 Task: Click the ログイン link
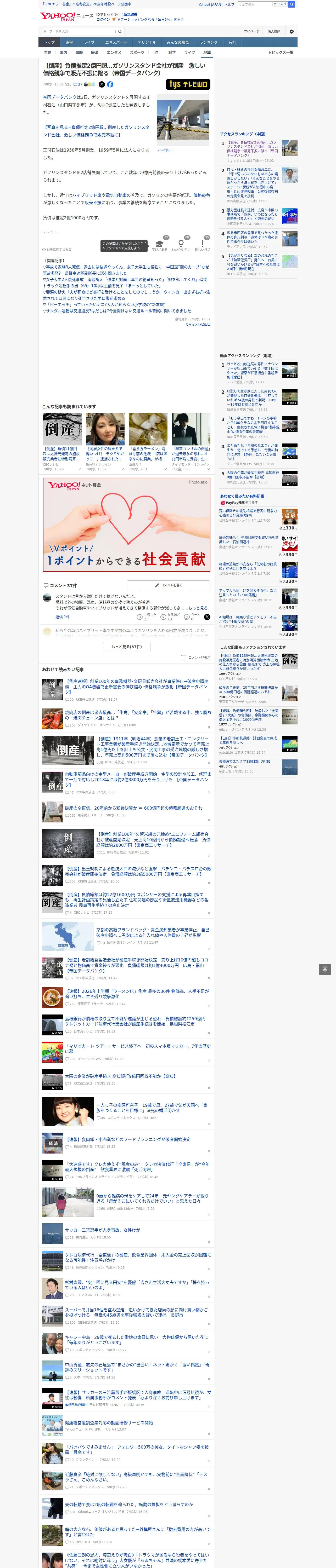click(x=103, y=20)
